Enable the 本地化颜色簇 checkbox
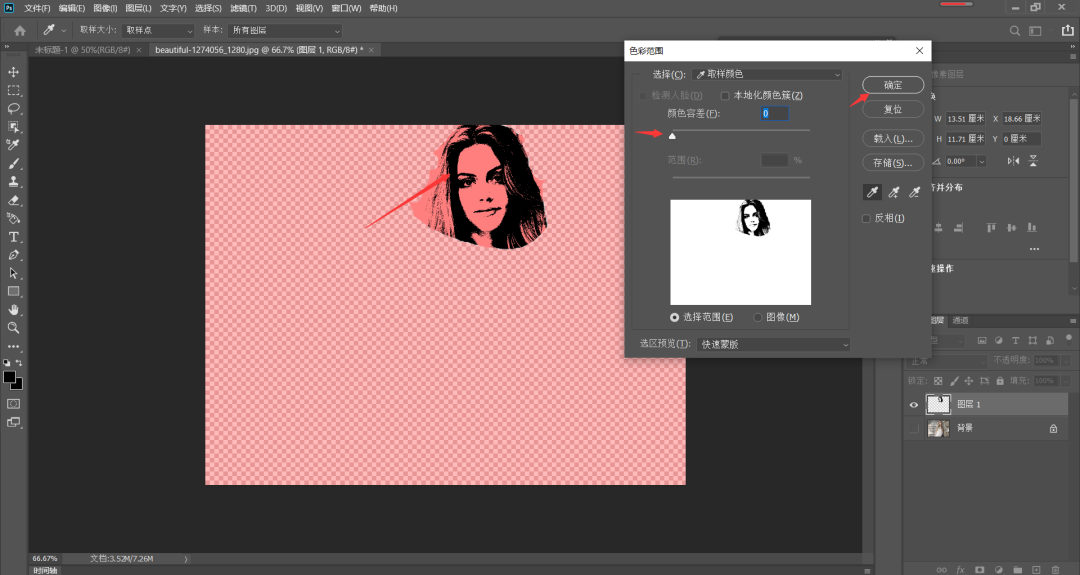 point(726,95)
